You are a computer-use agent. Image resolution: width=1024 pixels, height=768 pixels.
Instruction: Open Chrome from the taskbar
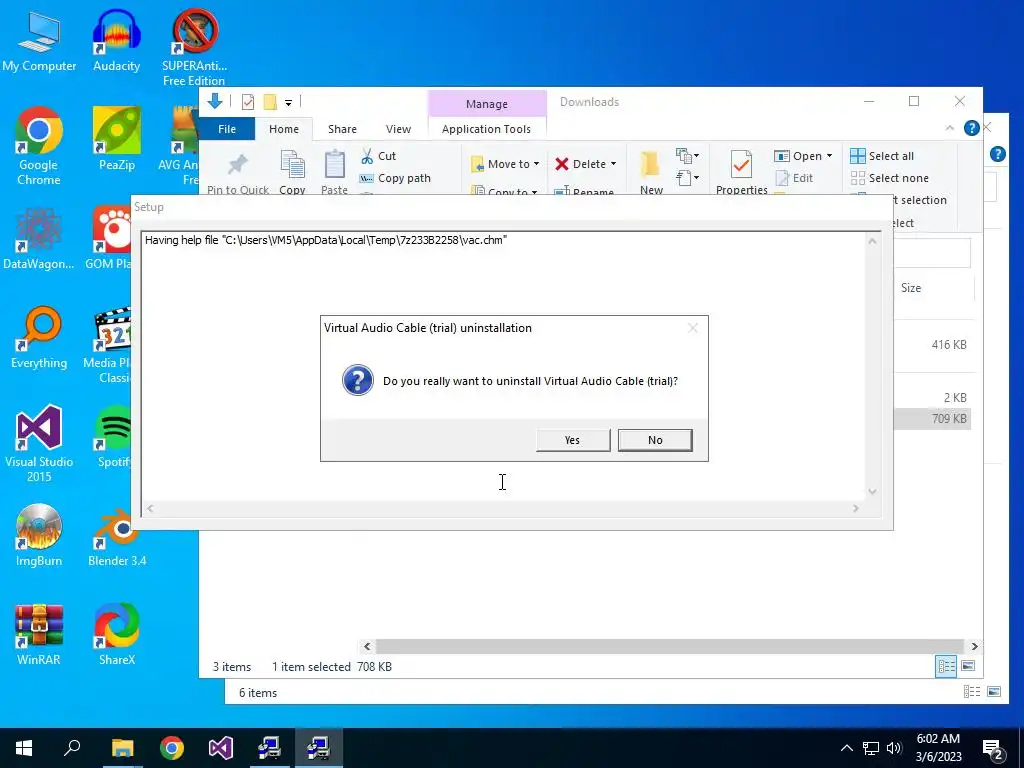pyautogui.click(x=172, y=748)
